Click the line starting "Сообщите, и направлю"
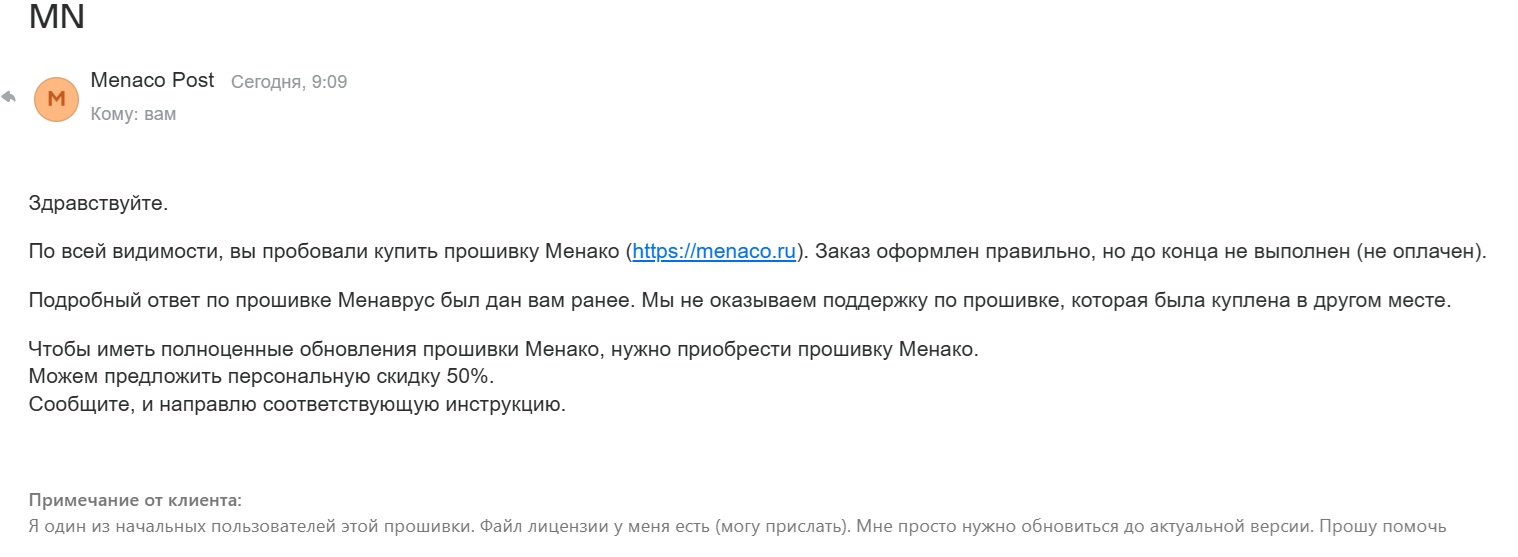Screen dimensions: 1518x557 [297, 405]
